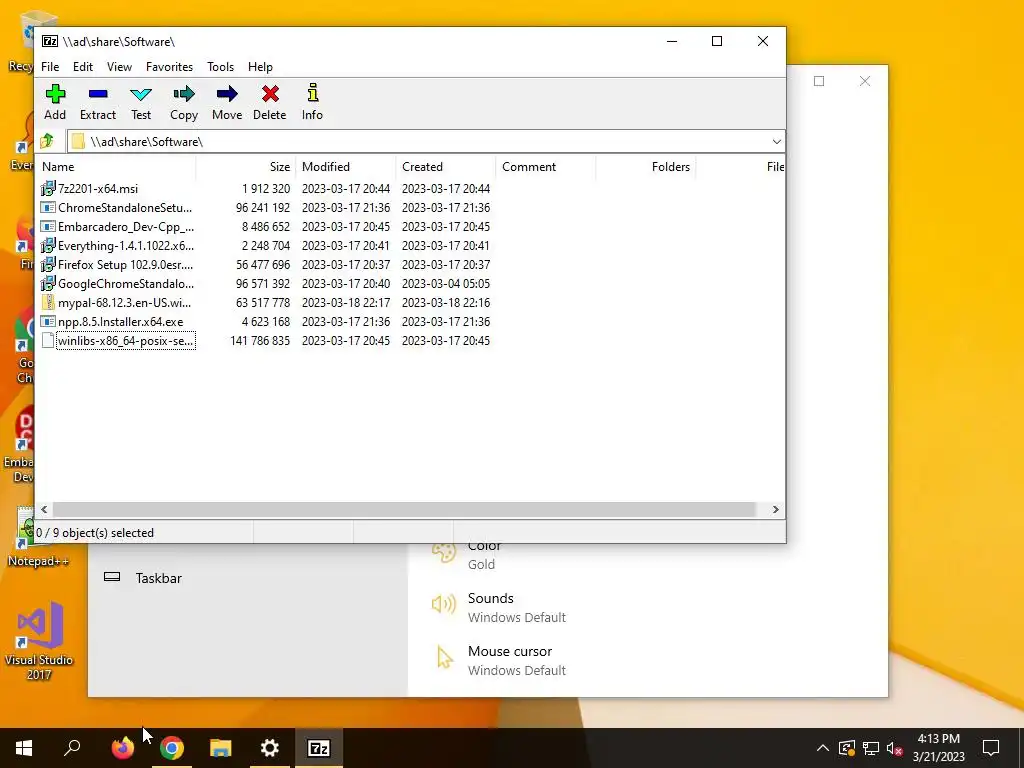Click the Move toolbar icon
This screenshot has width=1024, height=768.
click(227, 103)
